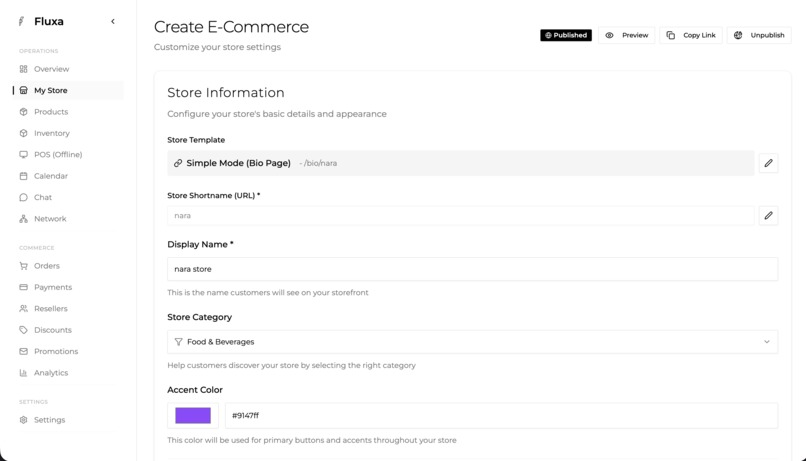Screen dimensions: 806x461
Task: Click the copy icon beside Copy Link
Action: [x=671, y=35]
